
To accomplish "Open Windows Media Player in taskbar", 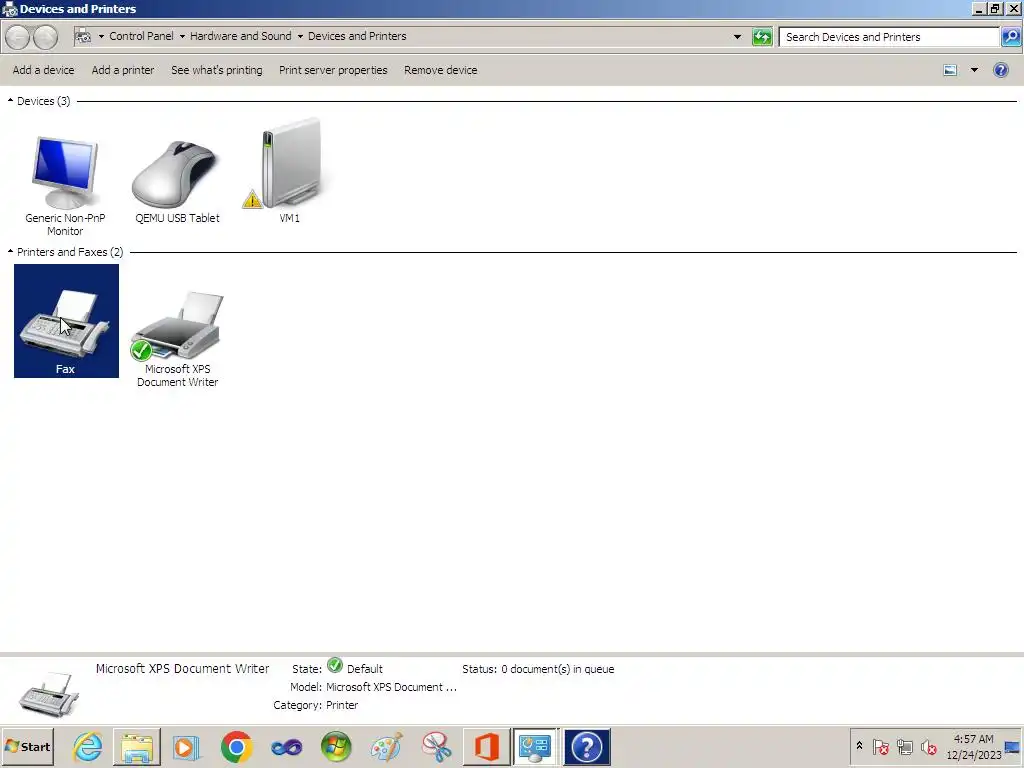I will pos(186,746).
